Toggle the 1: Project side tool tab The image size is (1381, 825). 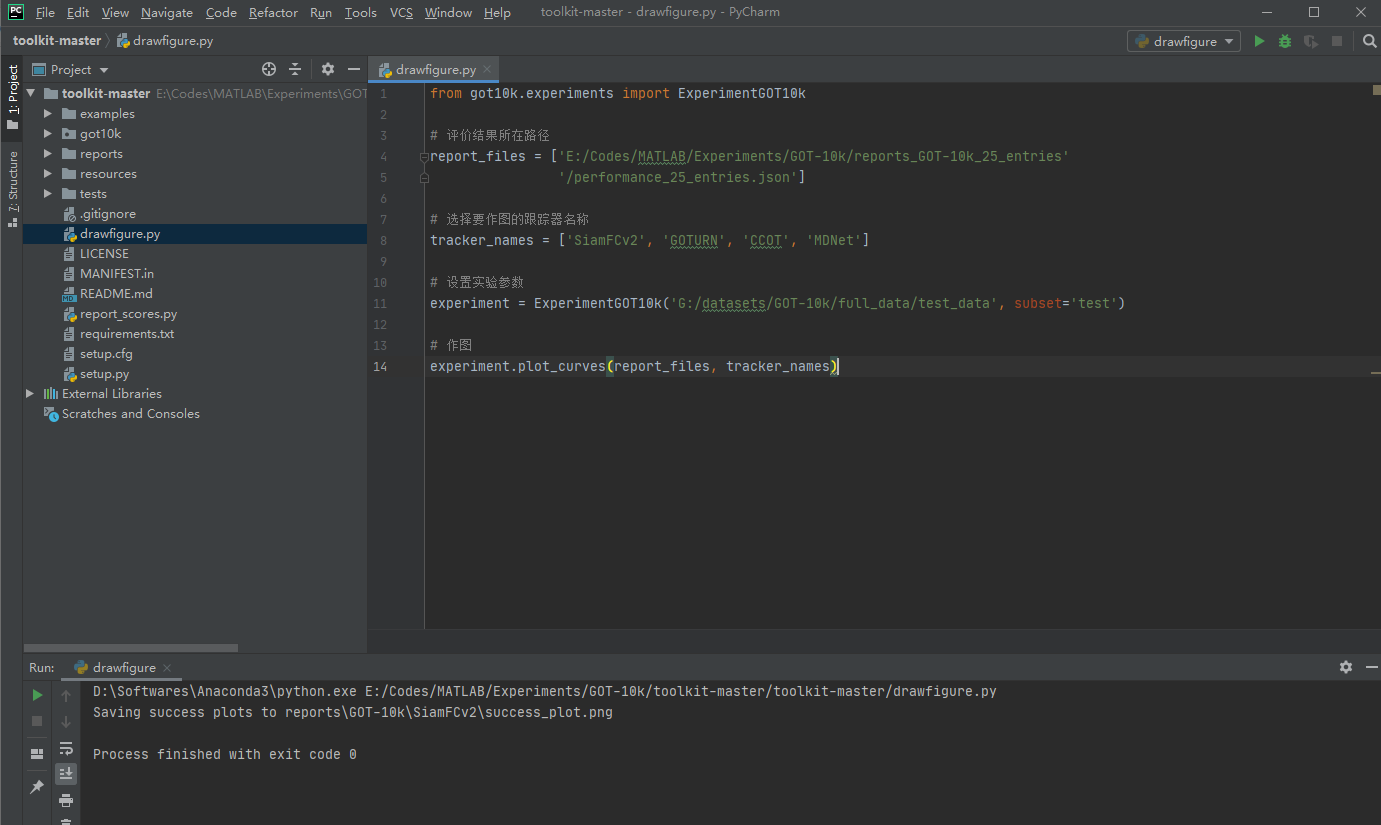pos(12,97)
